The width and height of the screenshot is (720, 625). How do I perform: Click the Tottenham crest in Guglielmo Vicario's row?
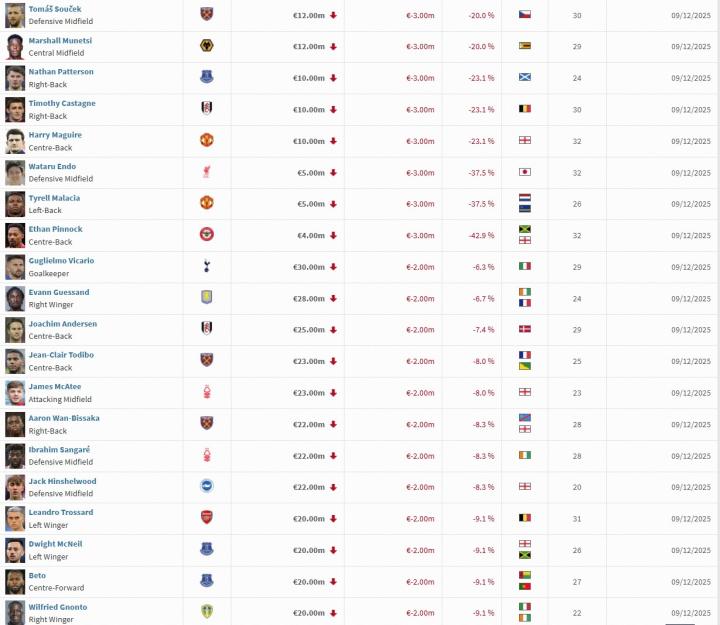tap(207, 267)
